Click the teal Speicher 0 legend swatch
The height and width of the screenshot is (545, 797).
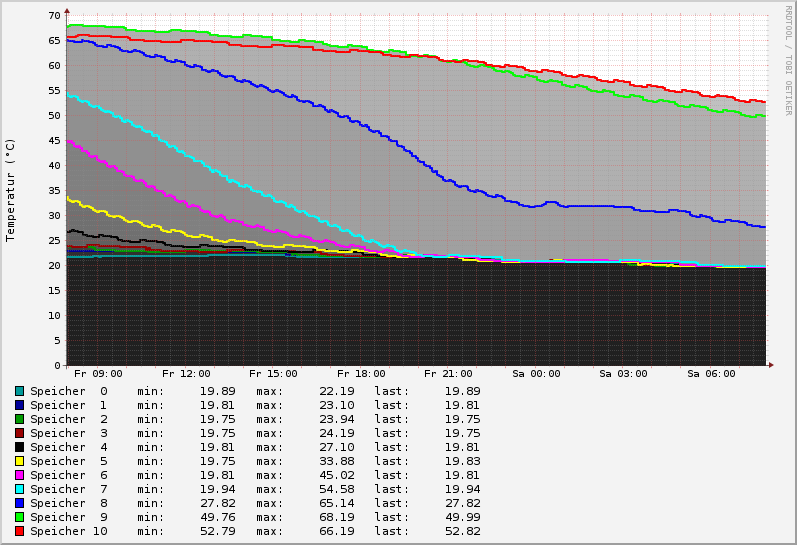[x=19, y=391]
